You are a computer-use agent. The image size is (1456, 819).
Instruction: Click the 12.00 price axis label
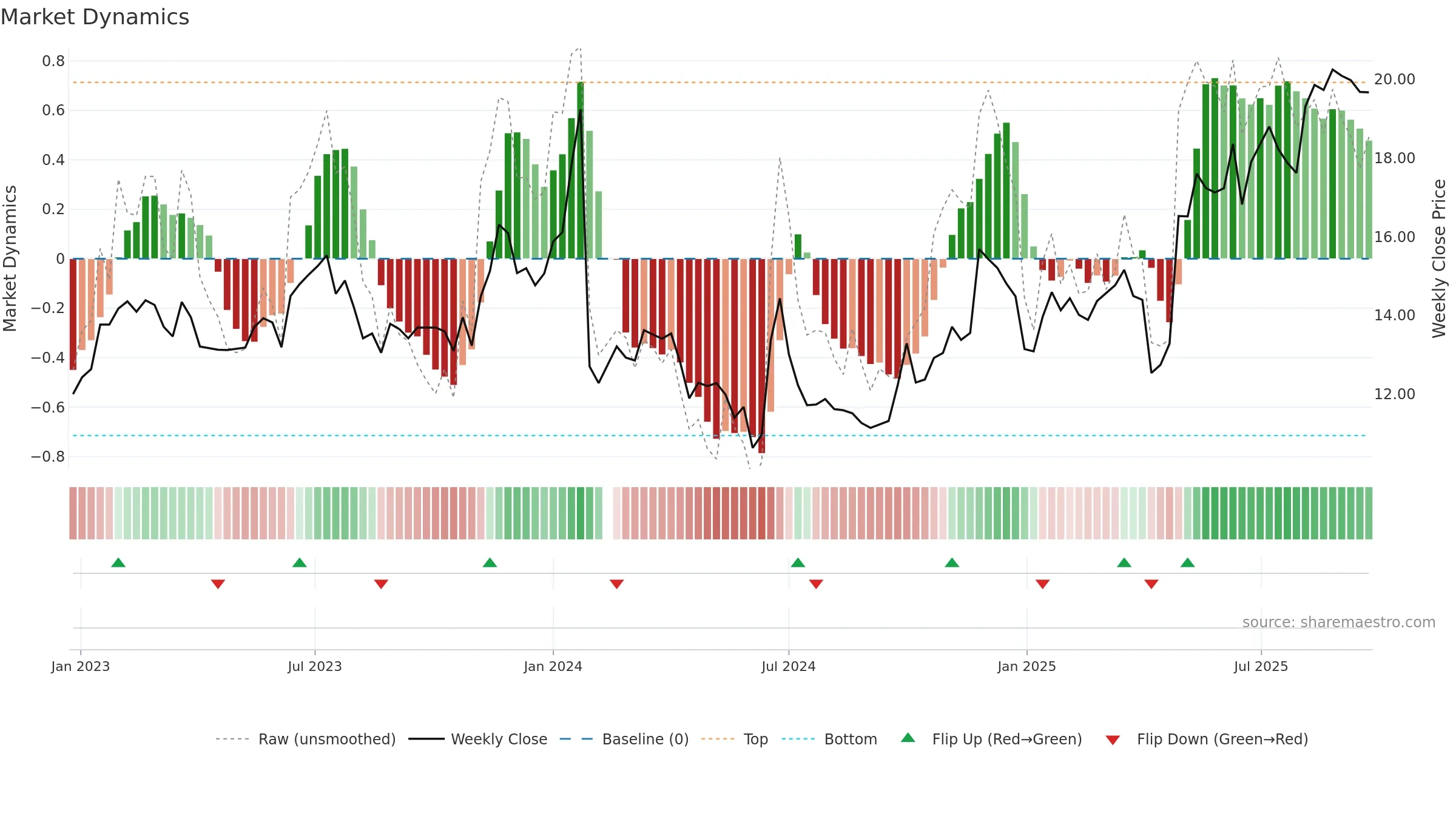[x=1395, y=394]
